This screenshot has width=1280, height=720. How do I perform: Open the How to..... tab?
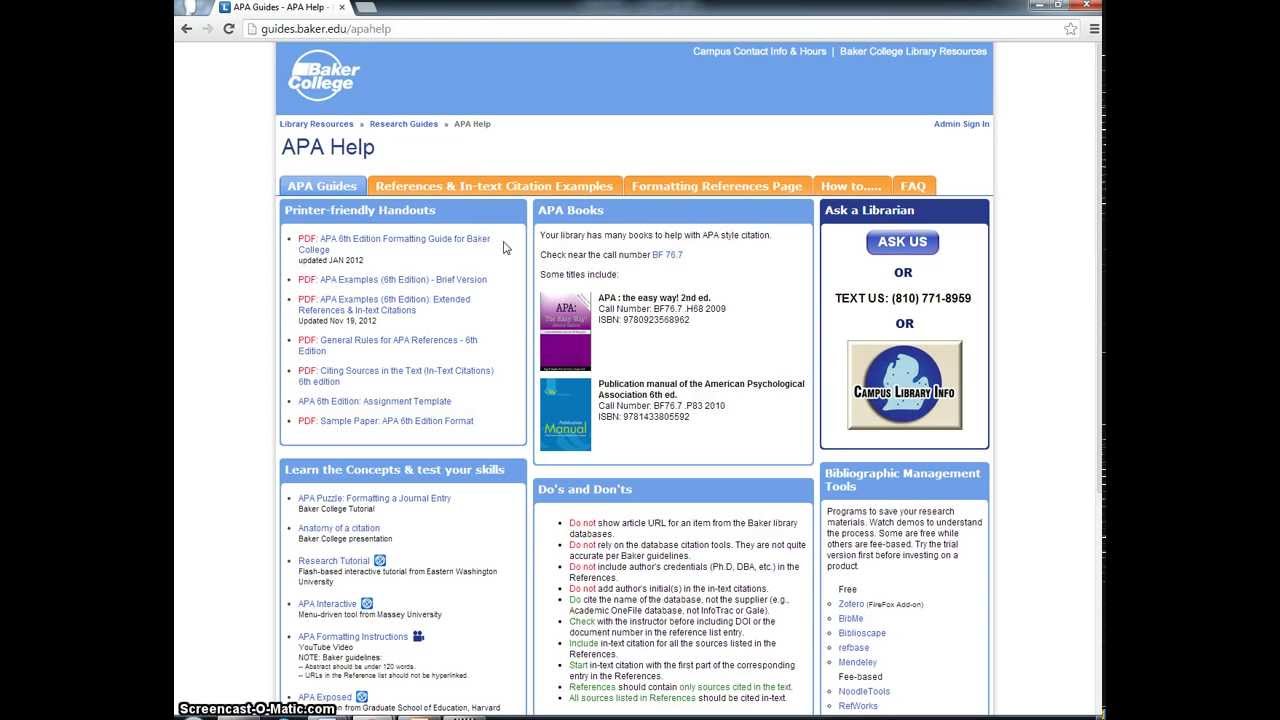tap(851, 186)
